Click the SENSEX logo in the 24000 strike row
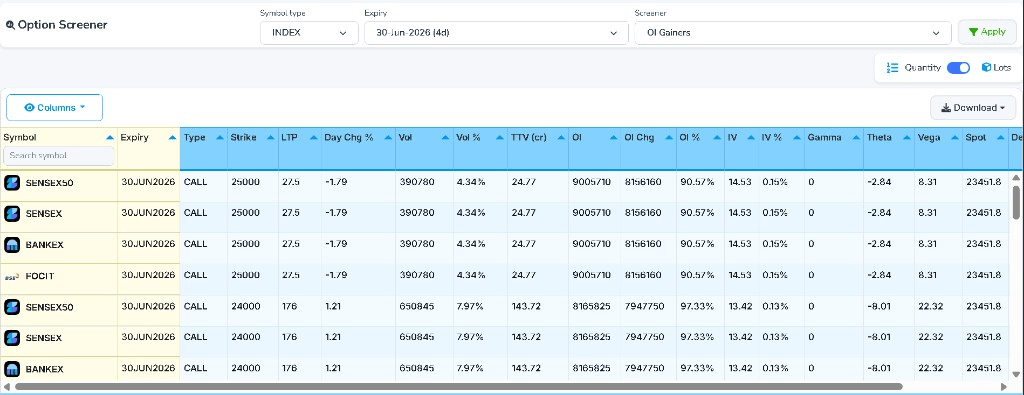The width and height of the screenshot is (1024, 395). [12, 338]
